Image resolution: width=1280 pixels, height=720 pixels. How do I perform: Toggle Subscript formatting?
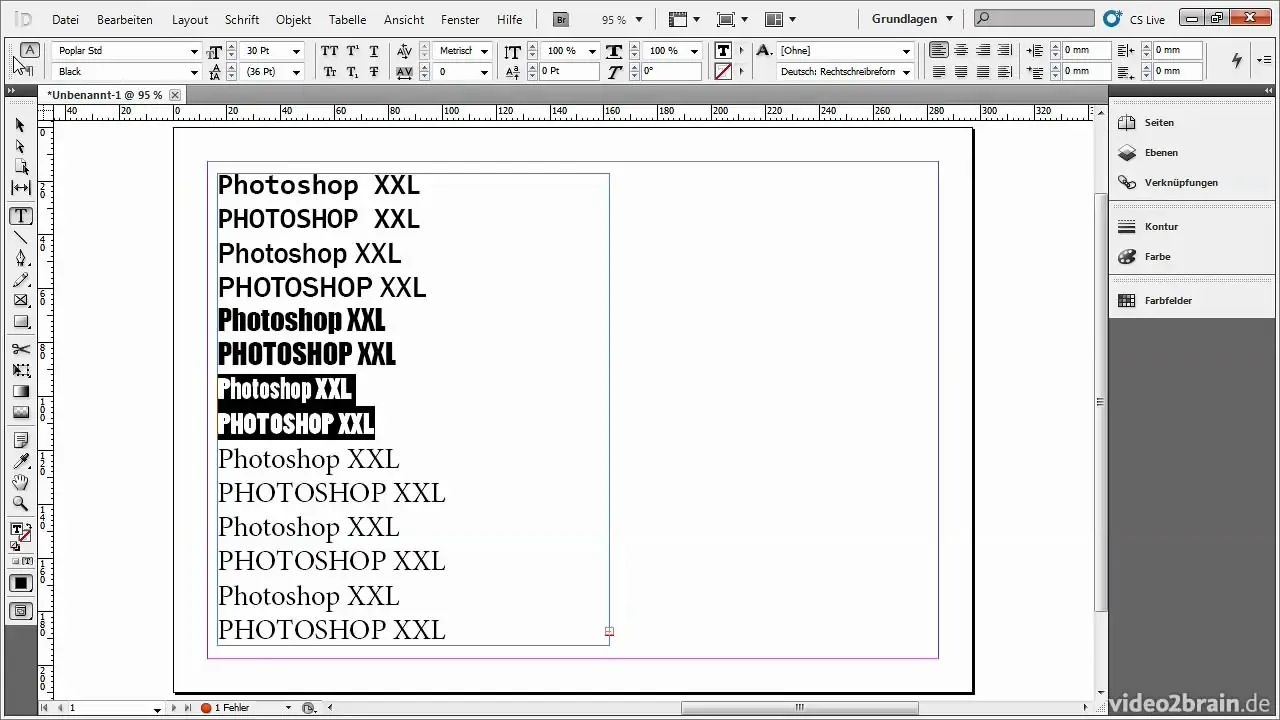point(352,72)
